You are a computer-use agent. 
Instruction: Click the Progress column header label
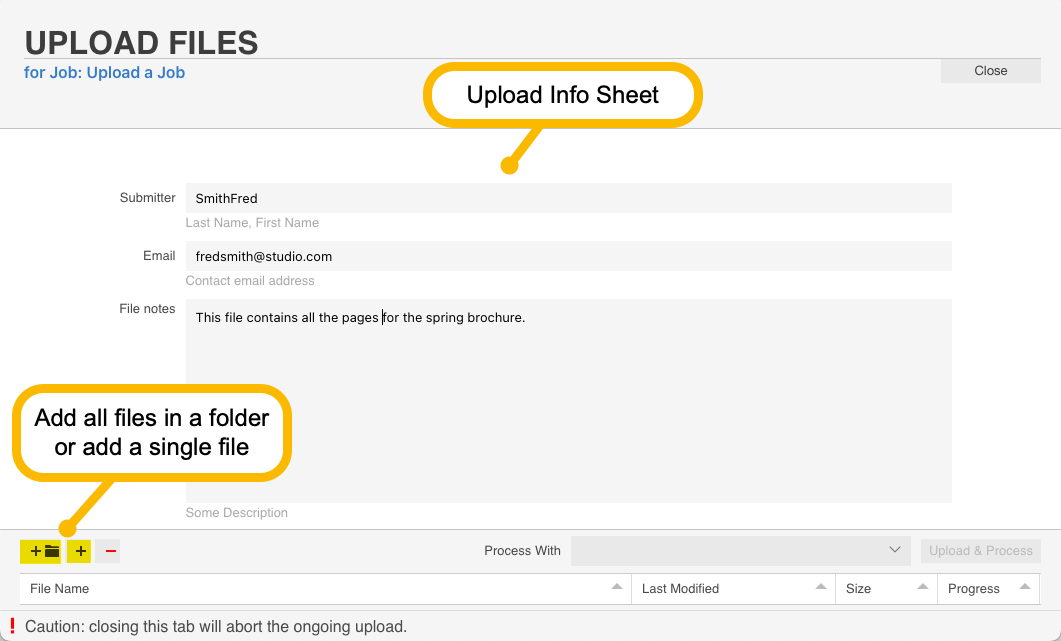point(973,589)
